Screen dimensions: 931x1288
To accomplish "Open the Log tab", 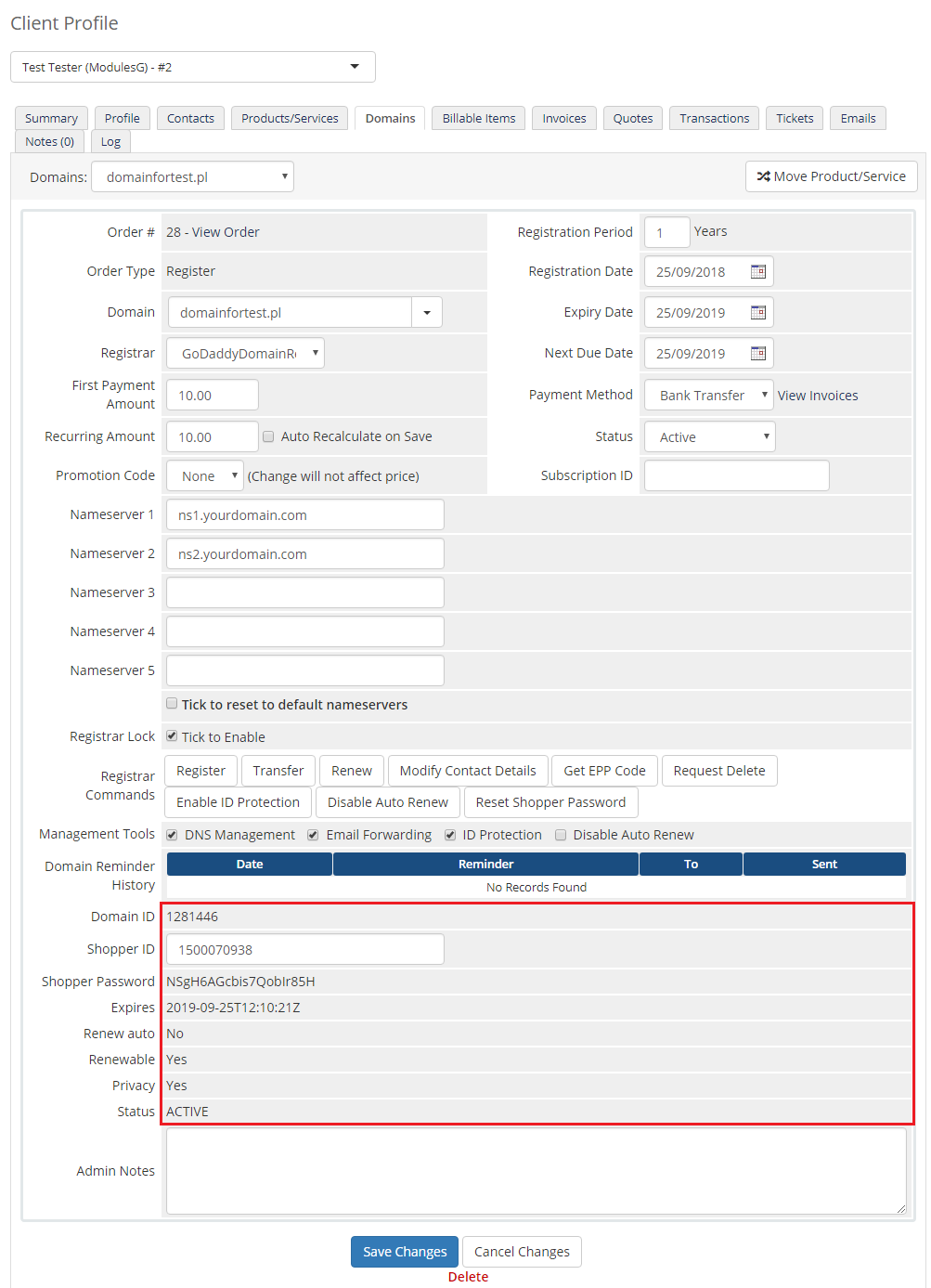I will (x=110, y=141).
